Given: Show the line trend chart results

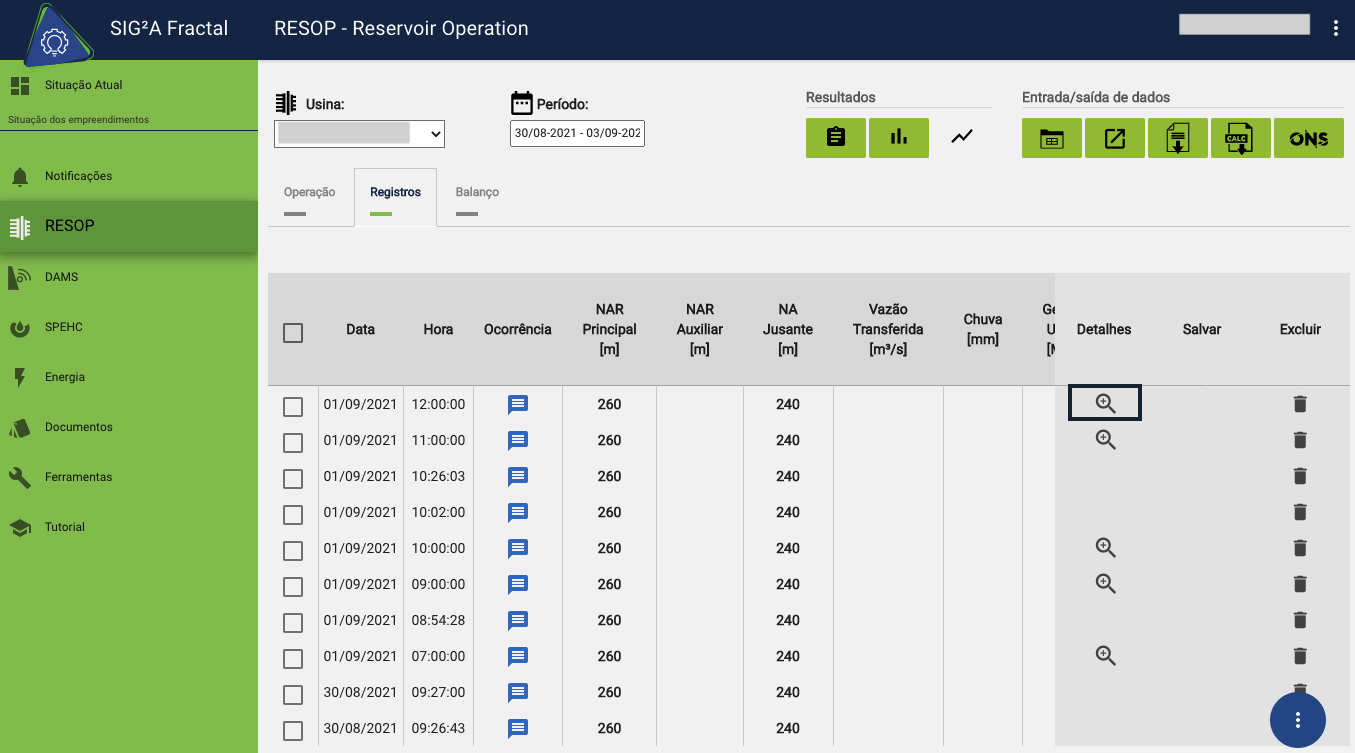Looking at the screenshot, I should coord(962,138).
